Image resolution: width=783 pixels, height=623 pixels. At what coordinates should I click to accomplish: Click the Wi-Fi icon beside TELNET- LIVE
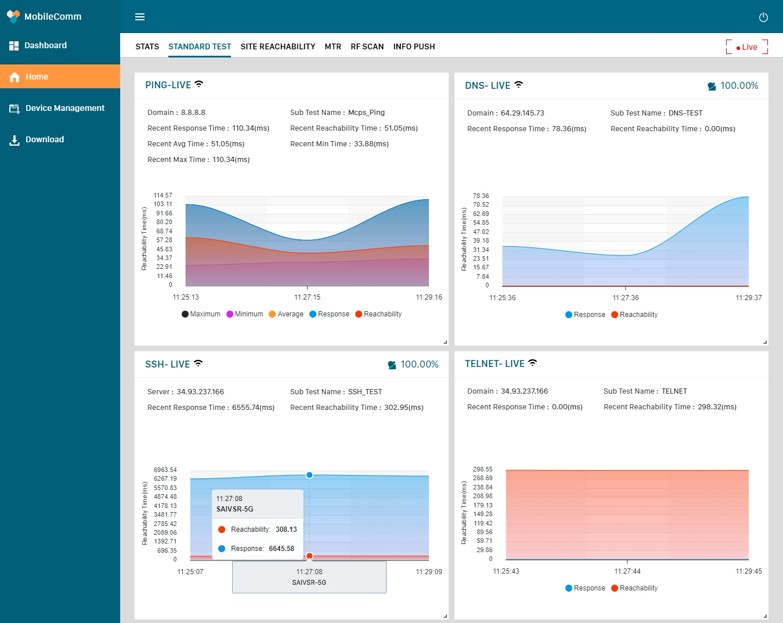533,364
